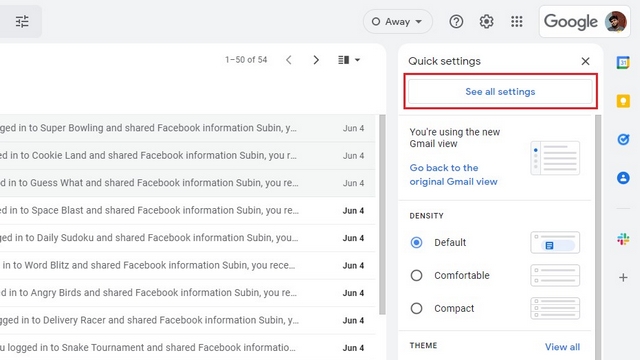Image resolution: width=640 pixels, height=360 pixels.
Task: Click the inbox list scrollbar
Action: (382, 215)
